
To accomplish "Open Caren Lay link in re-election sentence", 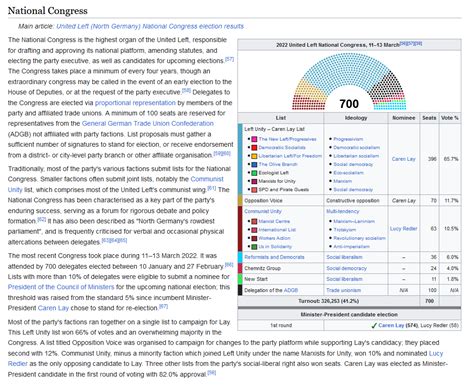I will (53, 308).
